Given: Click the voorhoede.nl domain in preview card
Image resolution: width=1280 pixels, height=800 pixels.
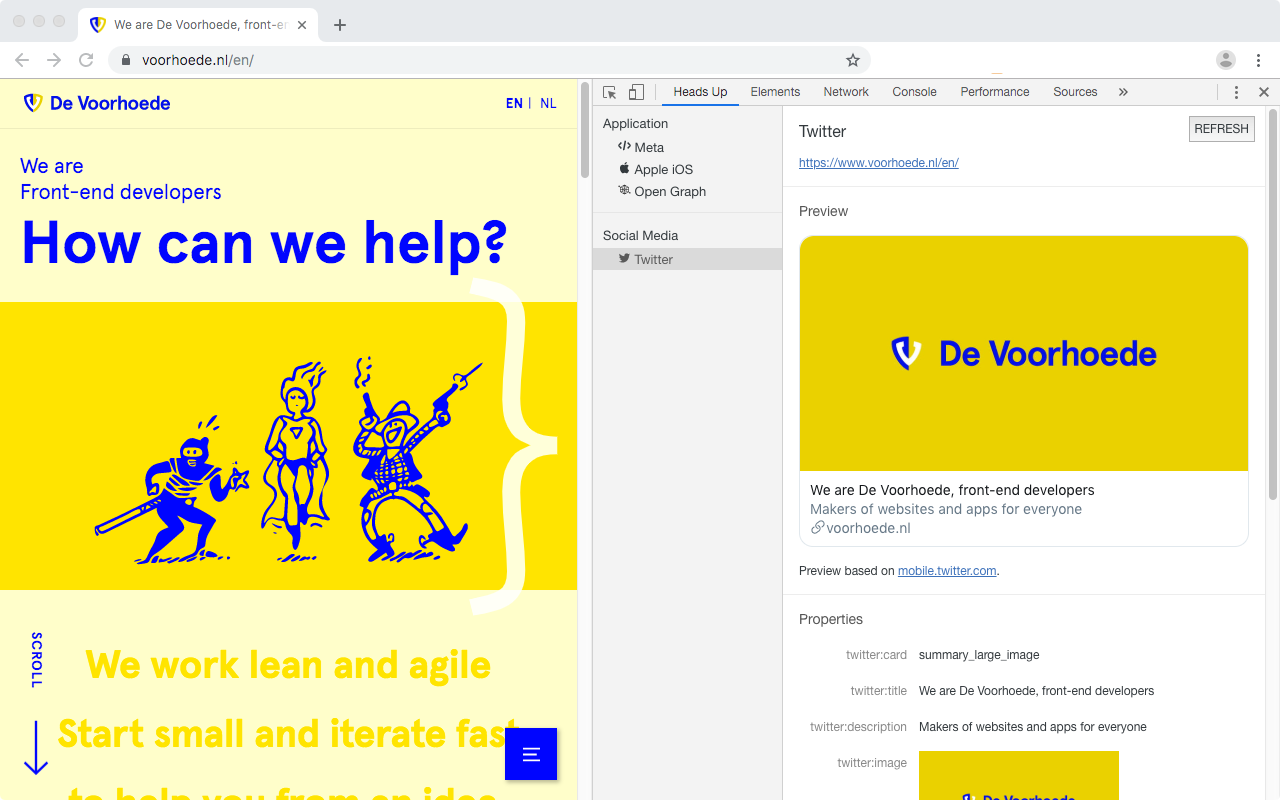Looking at the screenshot, I should click(x=868, y=528).
